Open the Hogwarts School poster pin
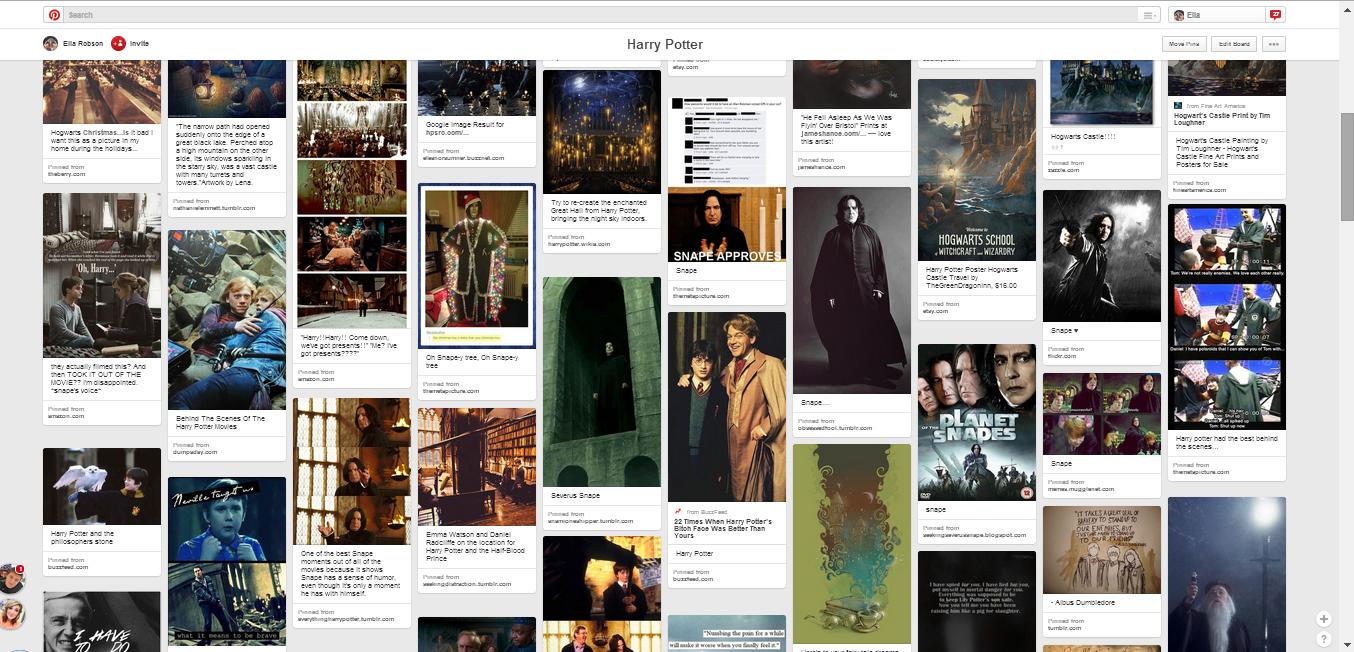The height and width of the screenshot is (652, 1354). 976,170
